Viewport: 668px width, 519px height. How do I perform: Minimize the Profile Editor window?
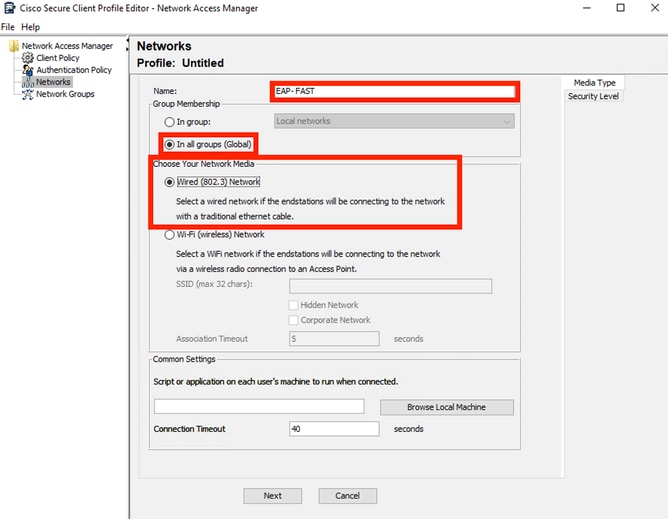click(587, 8)
